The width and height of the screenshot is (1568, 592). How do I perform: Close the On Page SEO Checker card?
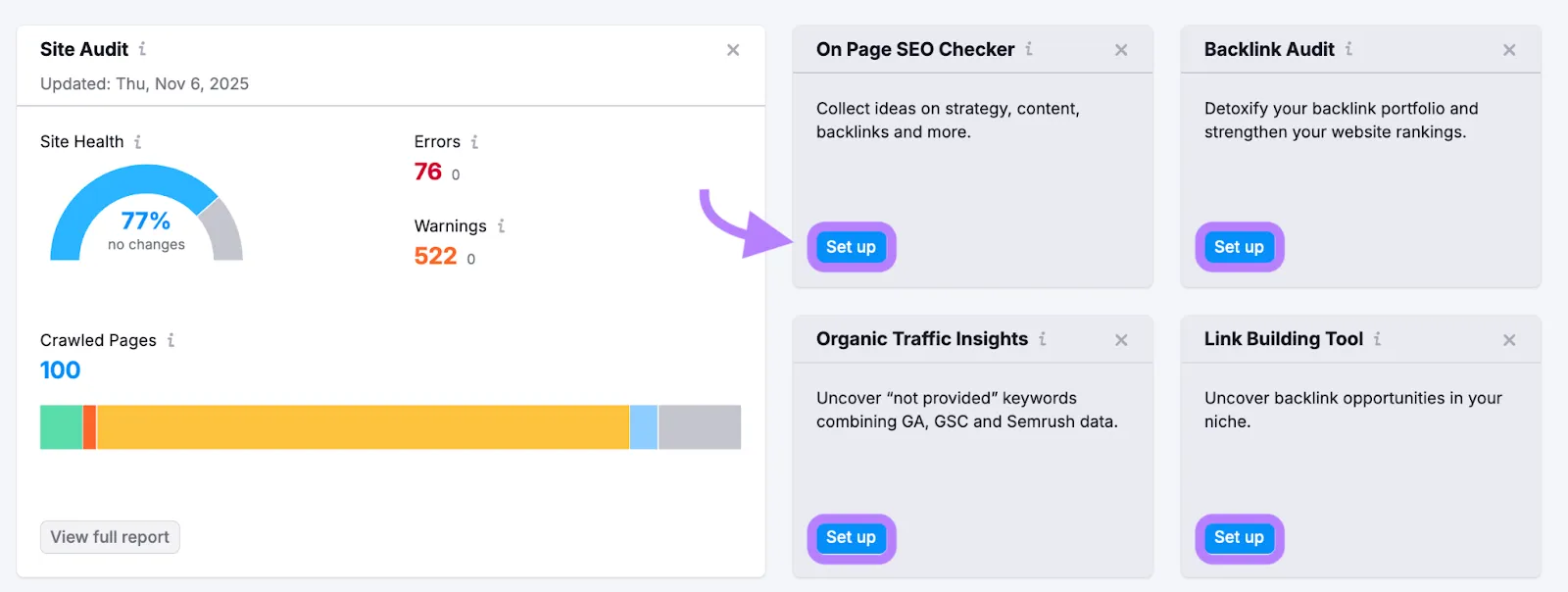click(x=1121, y=49)
